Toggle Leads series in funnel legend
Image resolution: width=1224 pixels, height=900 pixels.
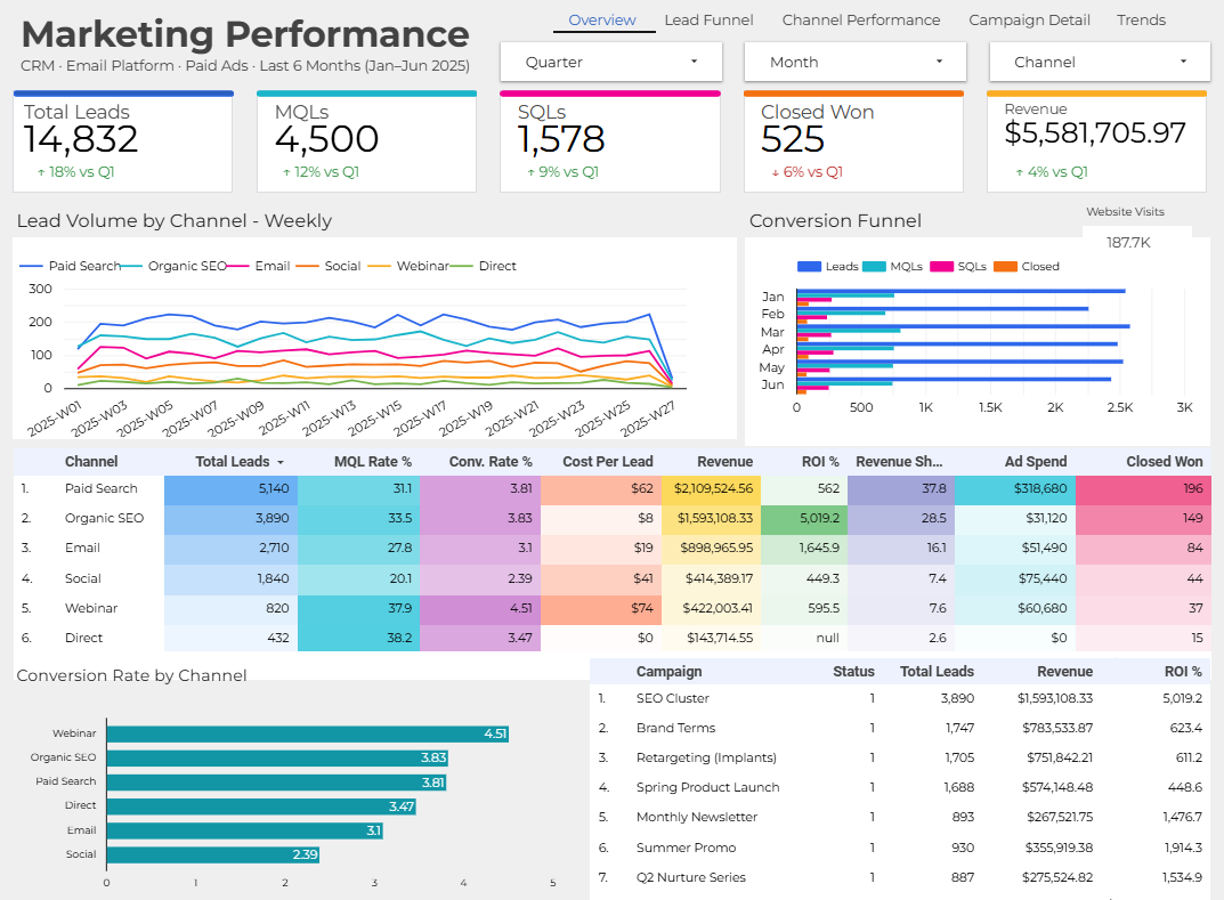[x=828, y=267]
